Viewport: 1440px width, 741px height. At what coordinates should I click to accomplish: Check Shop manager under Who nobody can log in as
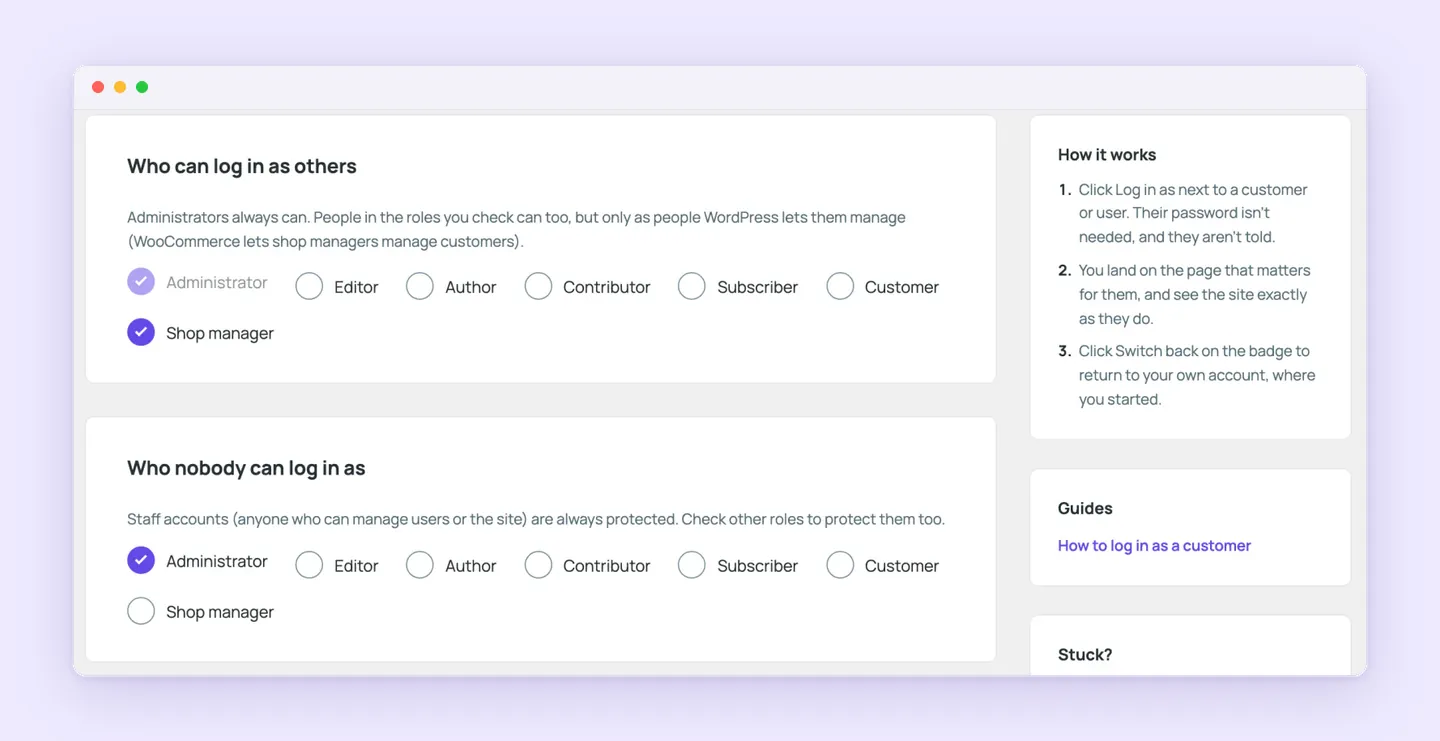pyautogui.click(x=141, y=611)
